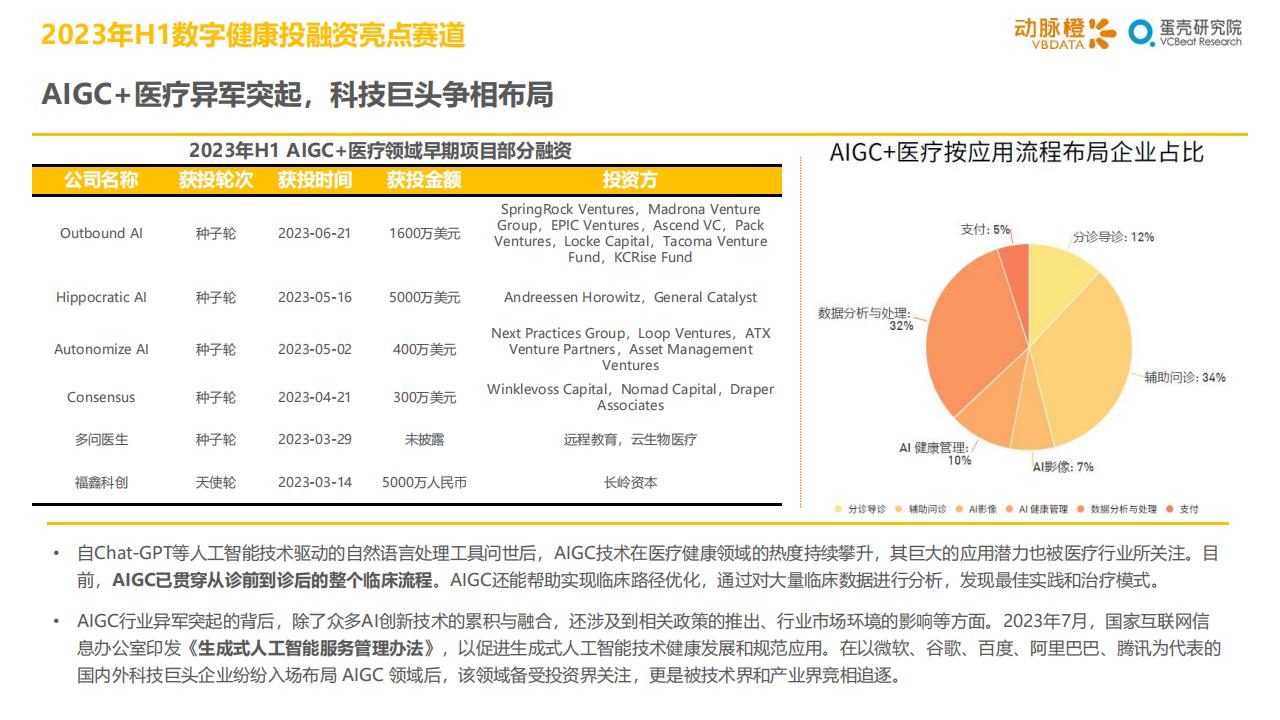Screen dimensions: 1280x720
Task: Select the 福鑫科创 company cell
Action: (101, 482)
